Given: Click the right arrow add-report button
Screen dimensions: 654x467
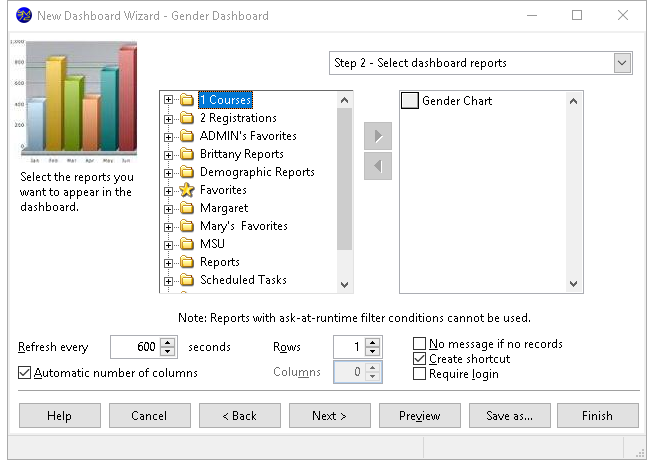Looking at the screenshot, I should click(378, 136).
